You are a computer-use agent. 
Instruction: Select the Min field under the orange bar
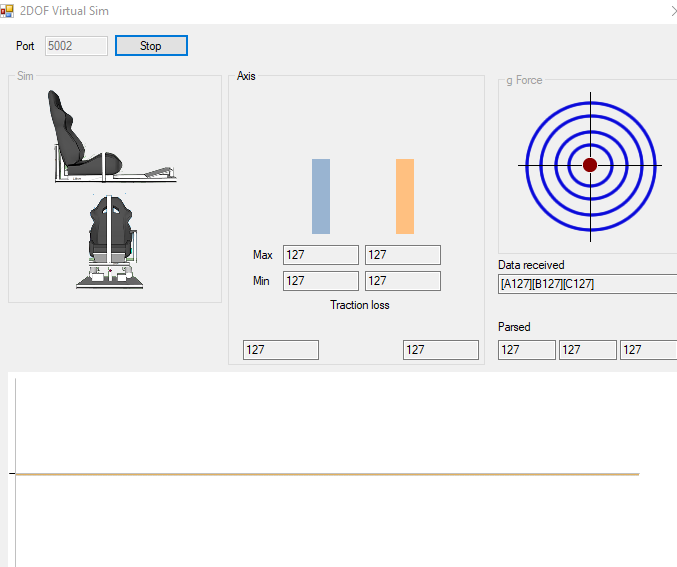point(403,281)
